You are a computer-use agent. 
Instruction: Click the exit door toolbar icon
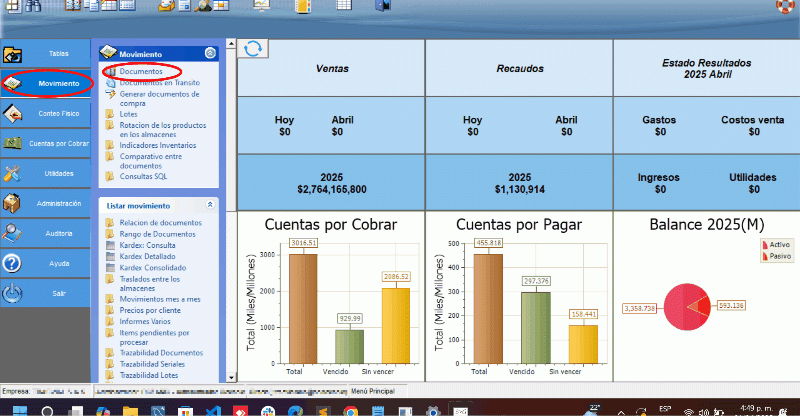pos(381,6)
